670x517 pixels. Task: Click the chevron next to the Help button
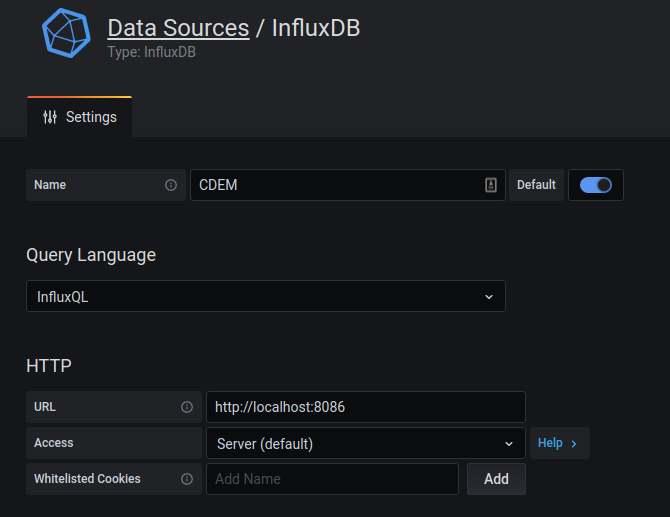pos(574,444)
